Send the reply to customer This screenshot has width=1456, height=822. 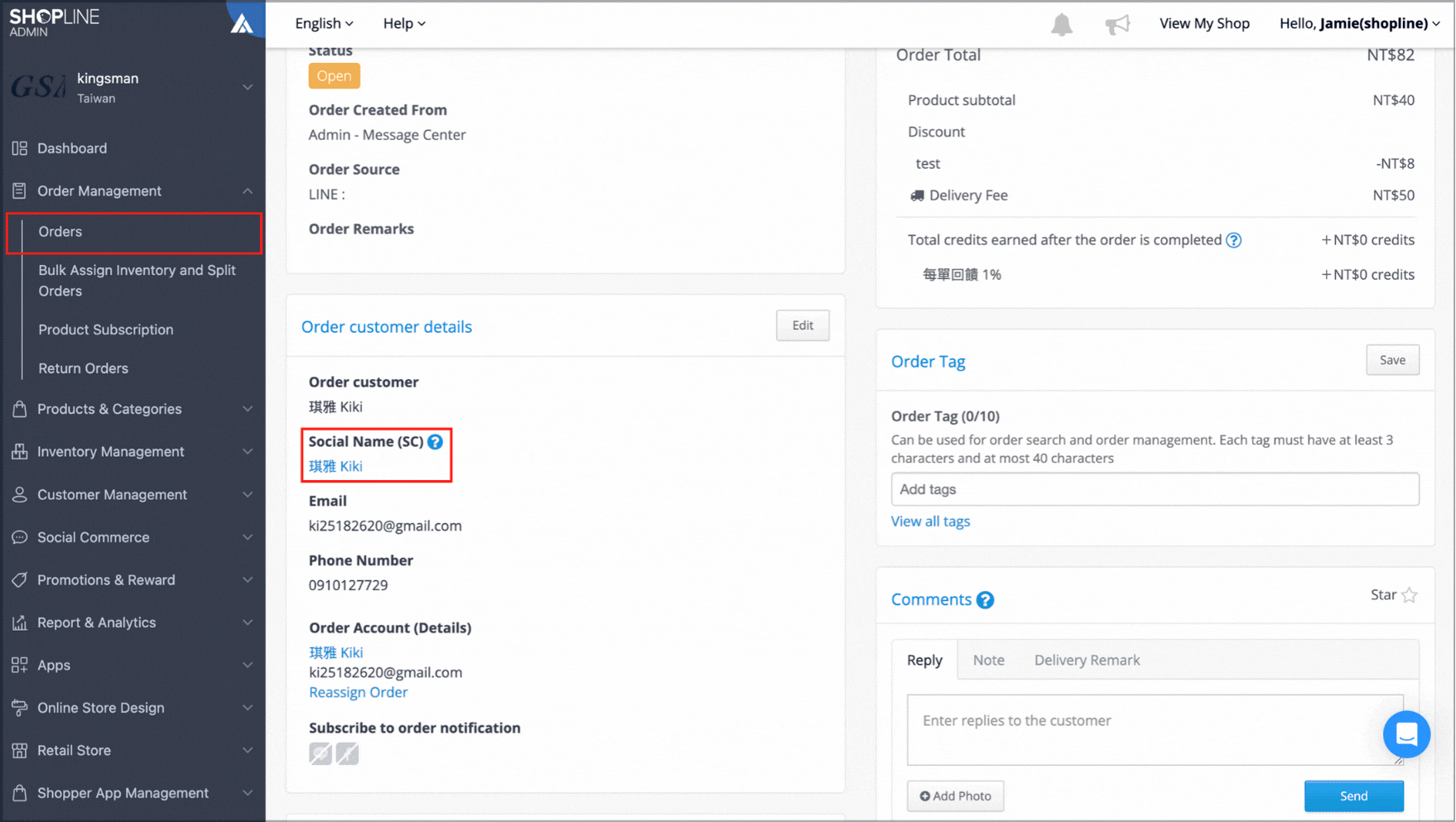(1353, 796)
